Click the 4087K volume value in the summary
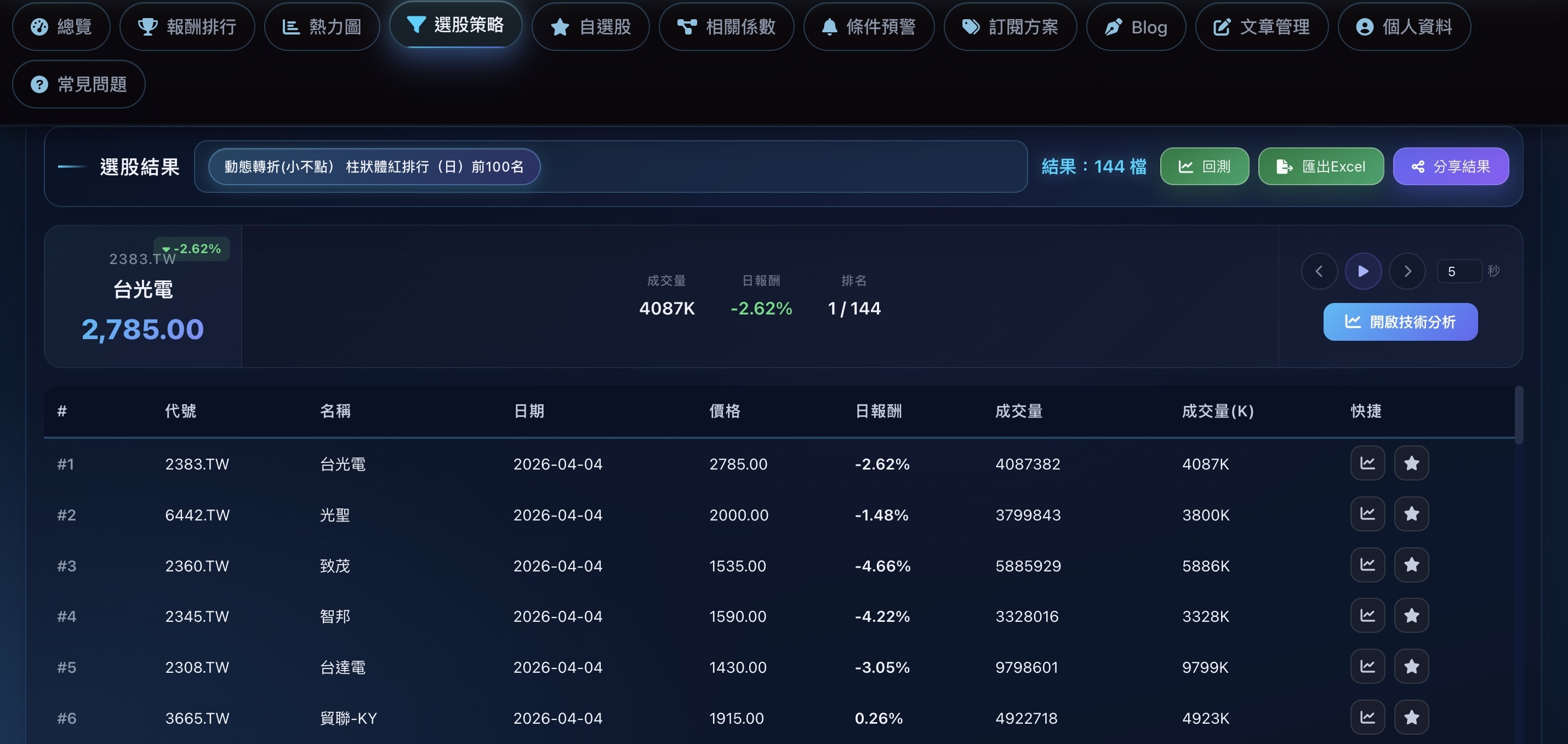 pyautogui.click(x=666, y=308)
